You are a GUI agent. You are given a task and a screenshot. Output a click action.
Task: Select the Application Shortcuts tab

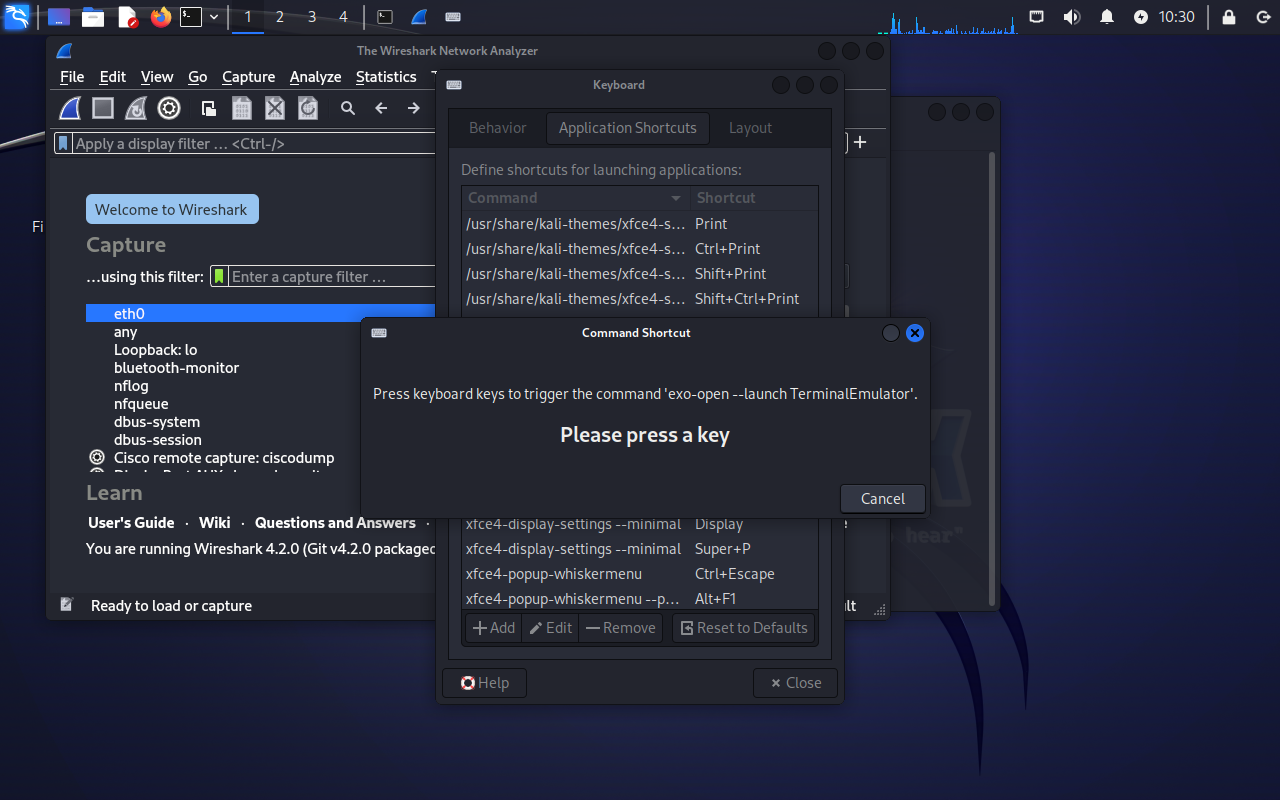point(628,128)
